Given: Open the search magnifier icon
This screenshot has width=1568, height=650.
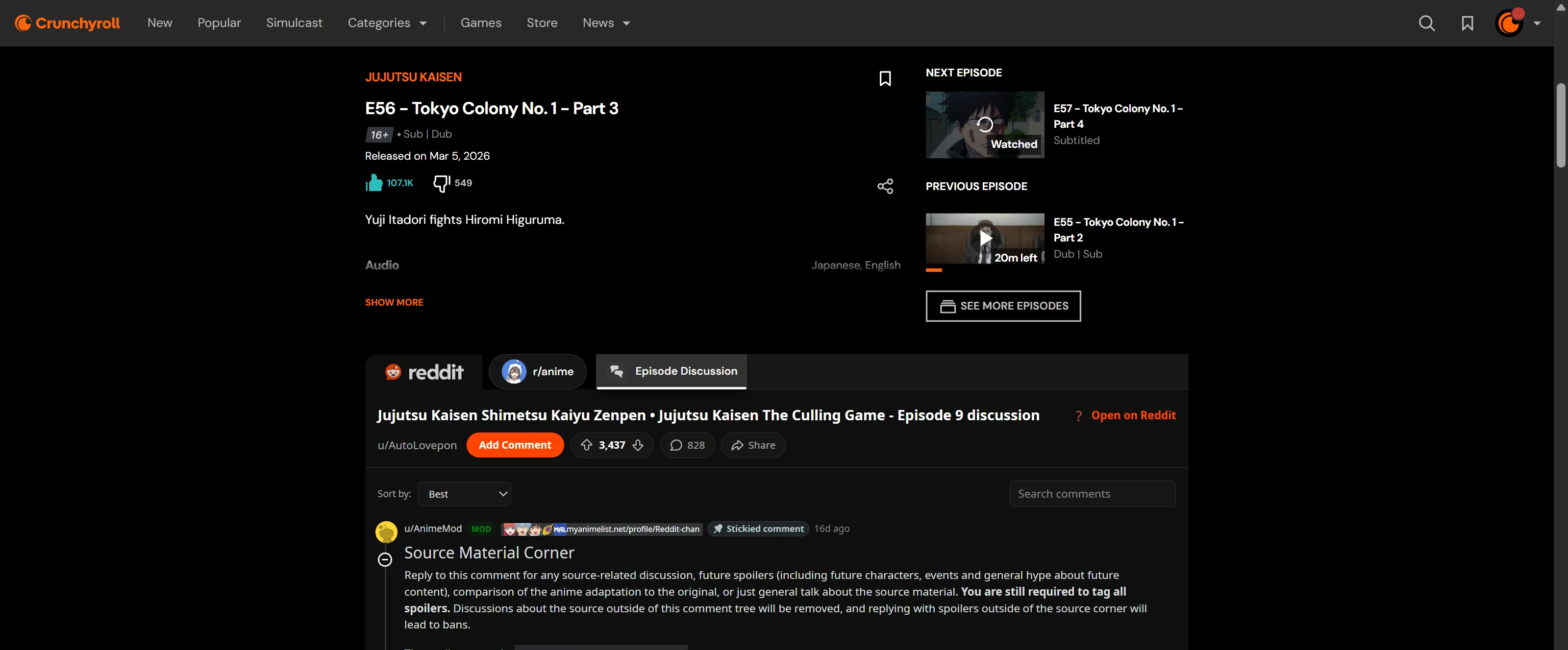Looking at the screenshot, I should [1427, 23].
